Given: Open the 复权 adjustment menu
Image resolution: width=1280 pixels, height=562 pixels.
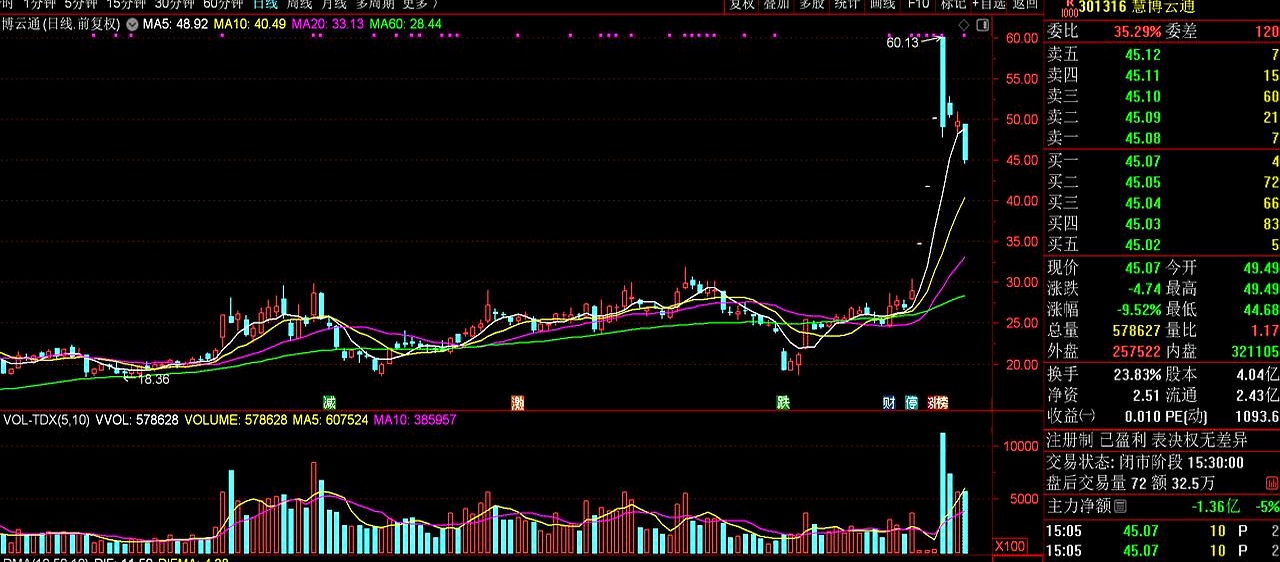Looking at the screenshot, I should coord(742,4).
